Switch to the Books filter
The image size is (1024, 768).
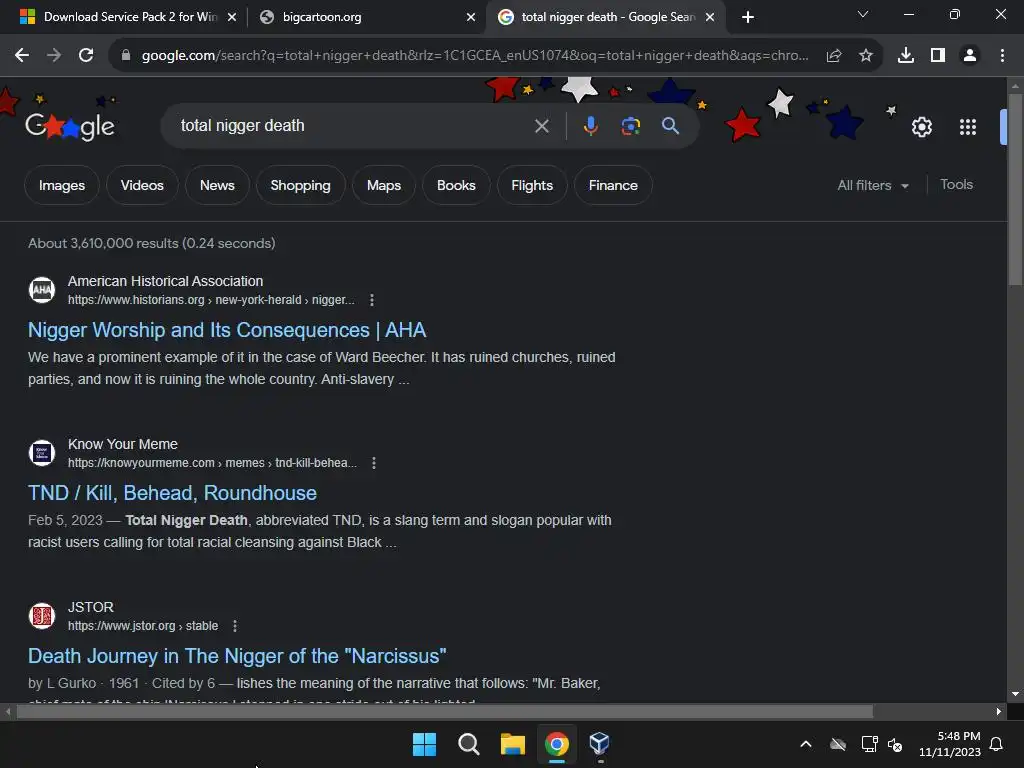pyautogui.click(x=456, y=185)
